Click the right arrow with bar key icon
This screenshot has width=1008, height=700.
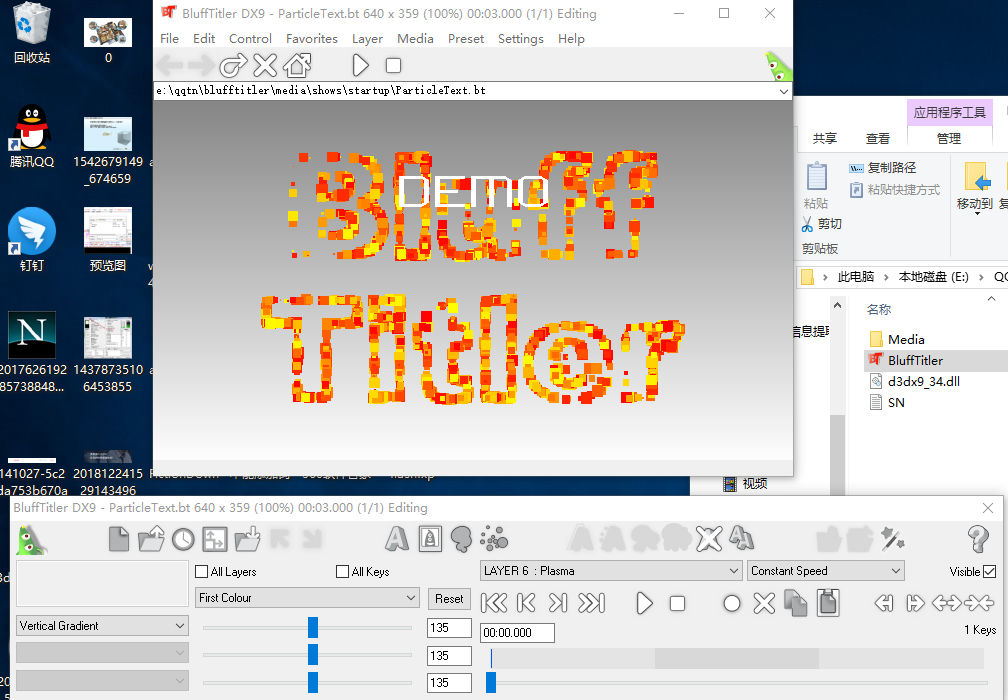pos(915,603)
